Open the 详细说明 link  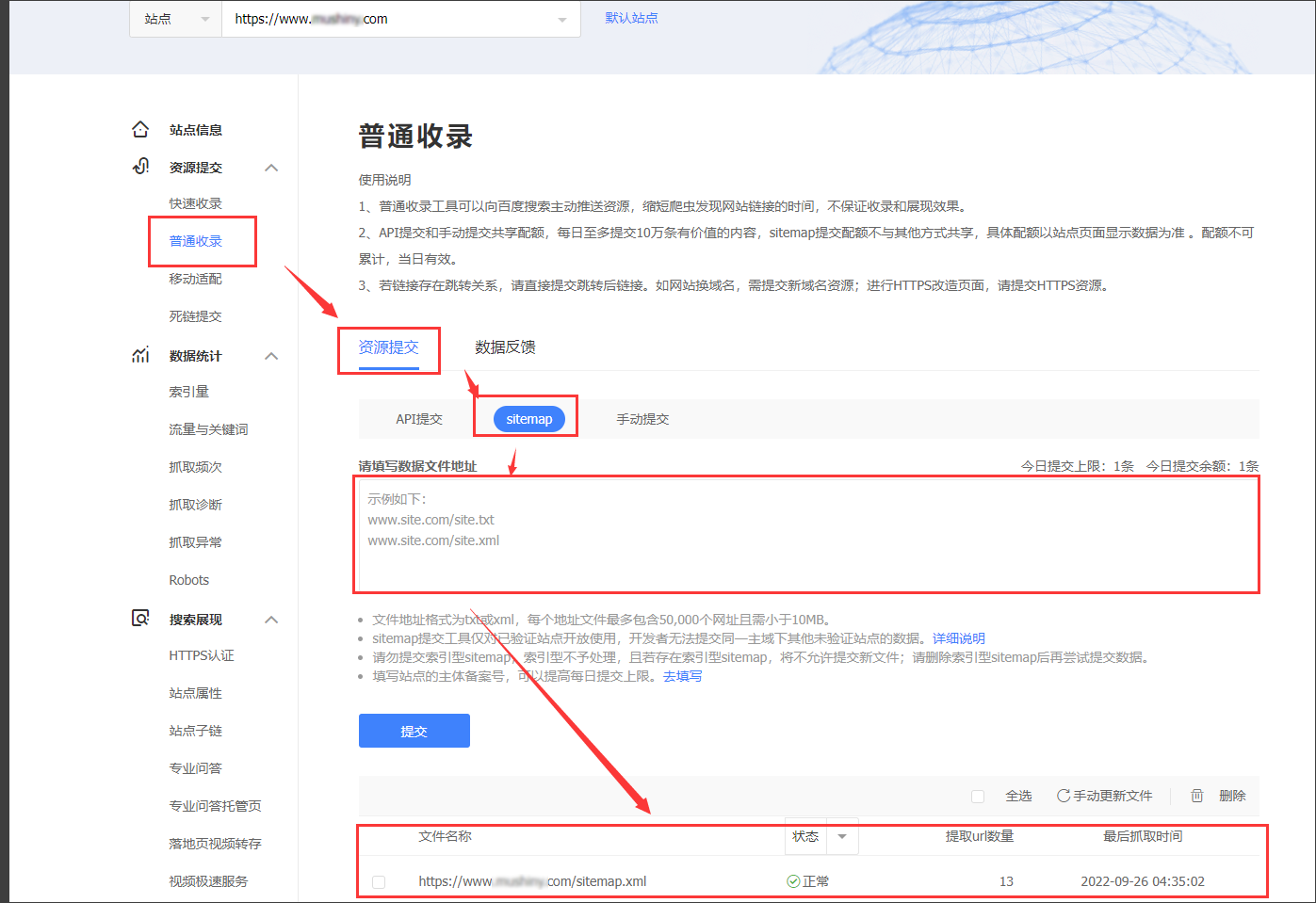pyautogui.click(x=959, y=637)
